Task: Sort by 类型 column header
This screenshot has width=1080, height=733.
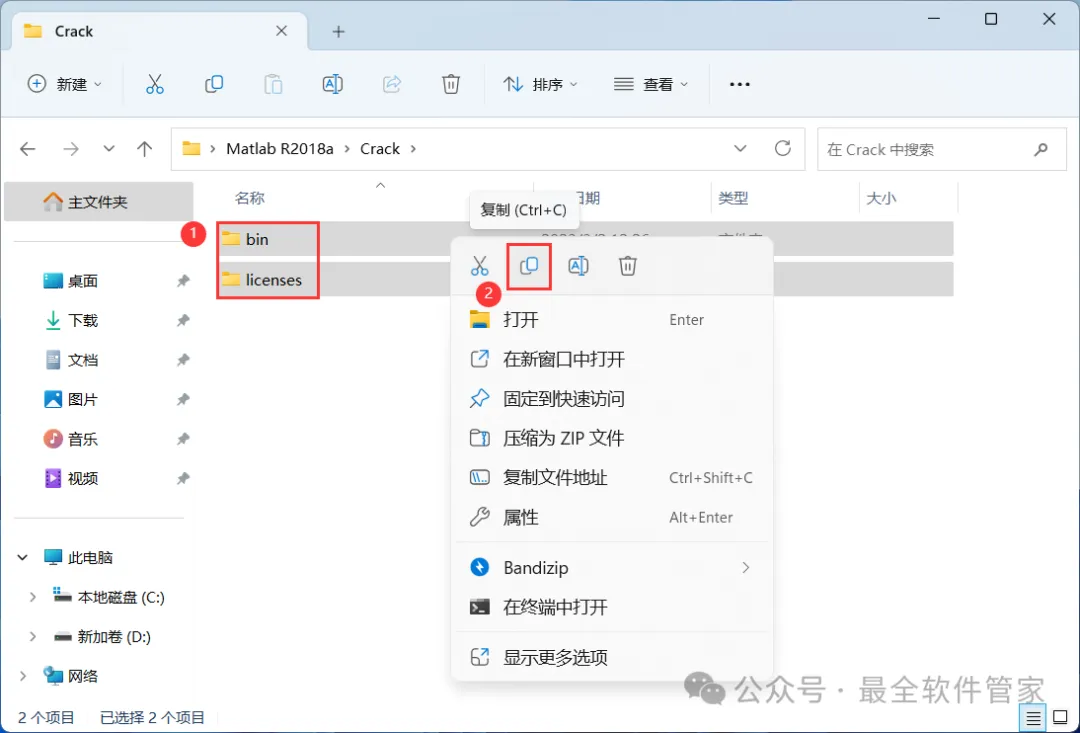Action: point(733,198)
